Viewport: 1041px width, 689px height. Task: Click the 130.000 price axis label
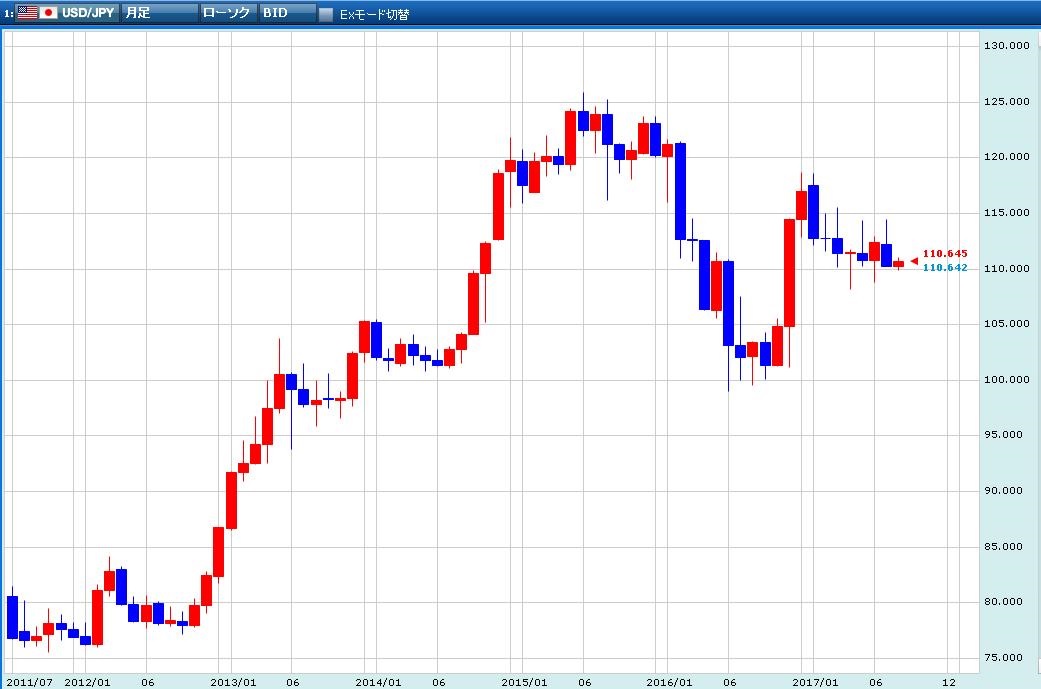pyautogui.click(x=1006, y=45)
